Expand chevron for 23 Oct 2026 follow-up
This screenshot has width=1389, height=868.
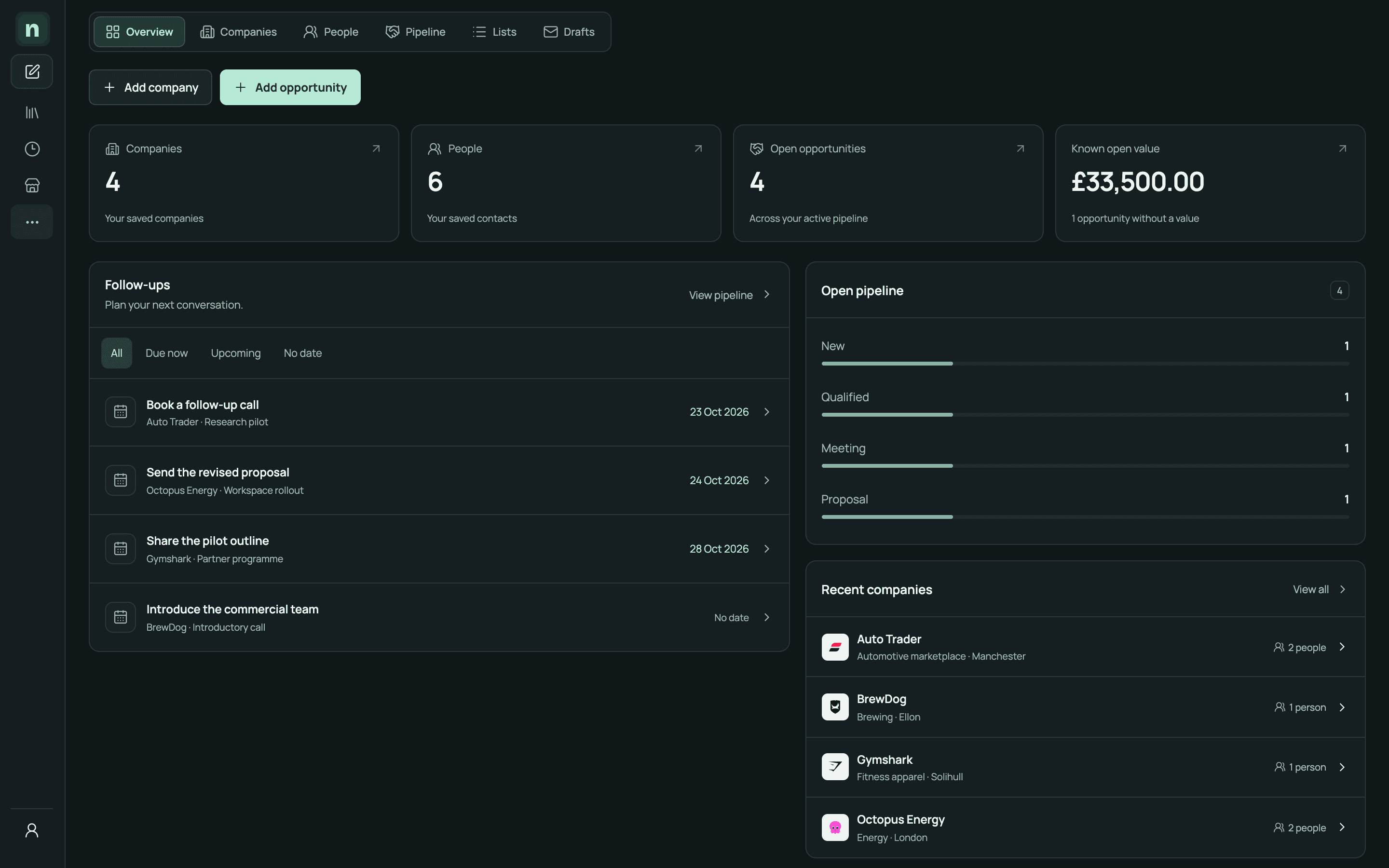point(766,412)
